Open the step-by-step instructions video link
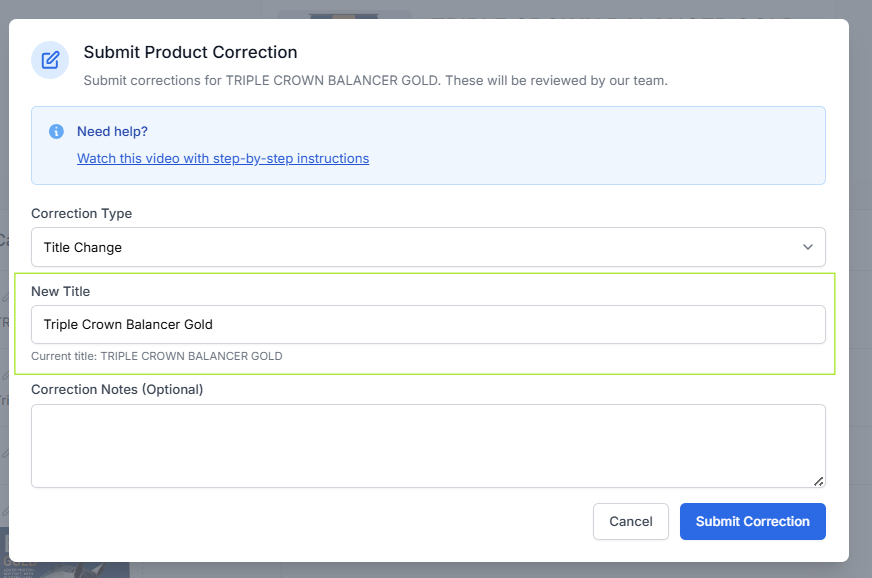The height and width of the screenshot is (578, 872). 223,158
